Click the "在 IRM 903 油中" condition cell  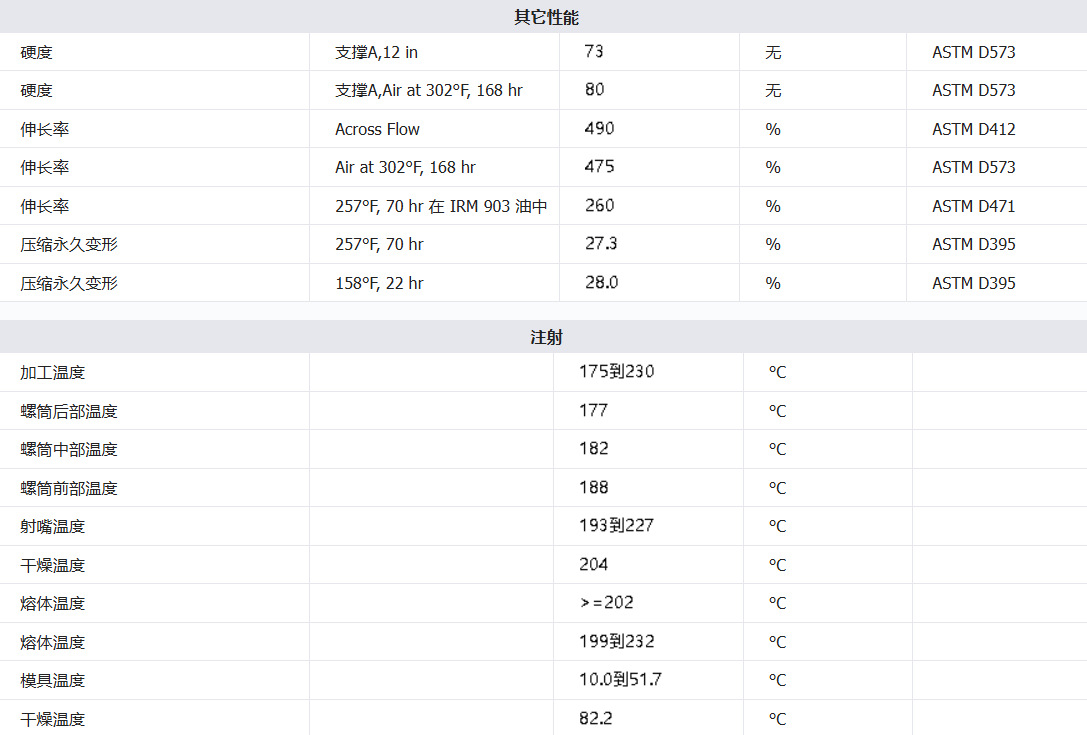click(x=441, y=206)
